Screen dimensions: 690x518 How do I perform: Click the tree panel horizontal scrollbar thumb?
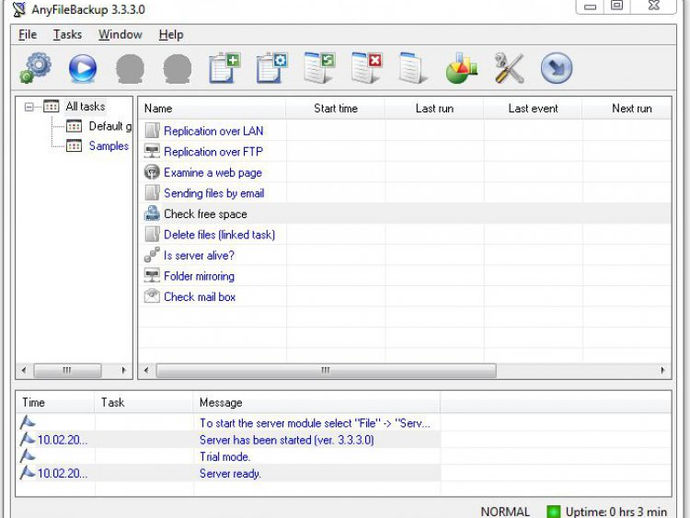coord(67,370)
